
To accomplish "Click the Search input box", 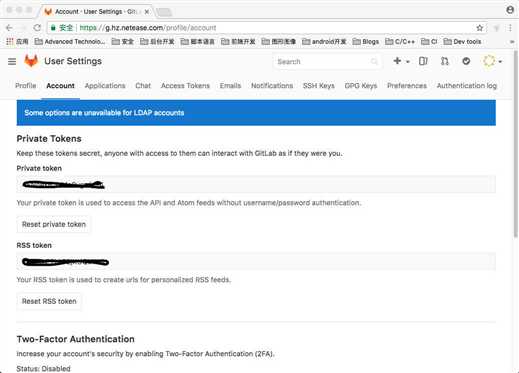I will click(327, 62).
